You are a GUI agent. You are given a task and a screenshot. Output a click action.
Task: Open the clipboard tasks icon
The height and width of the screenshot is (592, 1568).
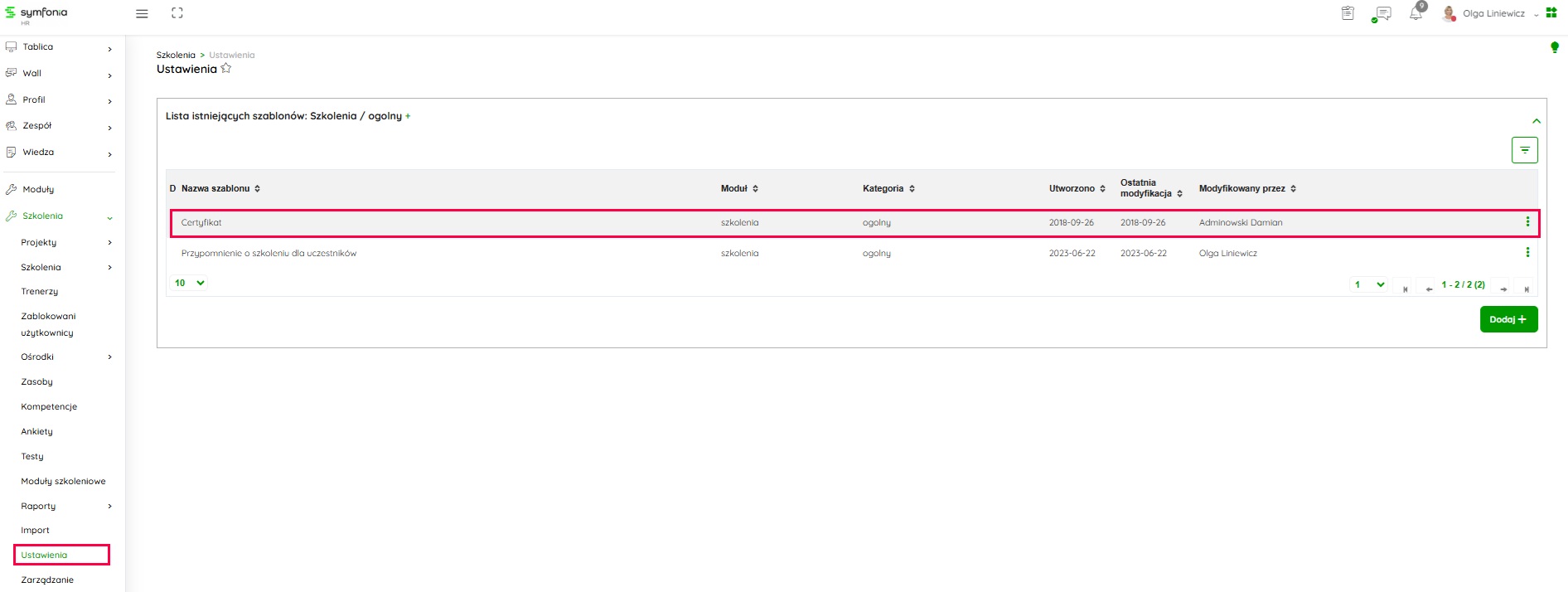coord(1348,13)
